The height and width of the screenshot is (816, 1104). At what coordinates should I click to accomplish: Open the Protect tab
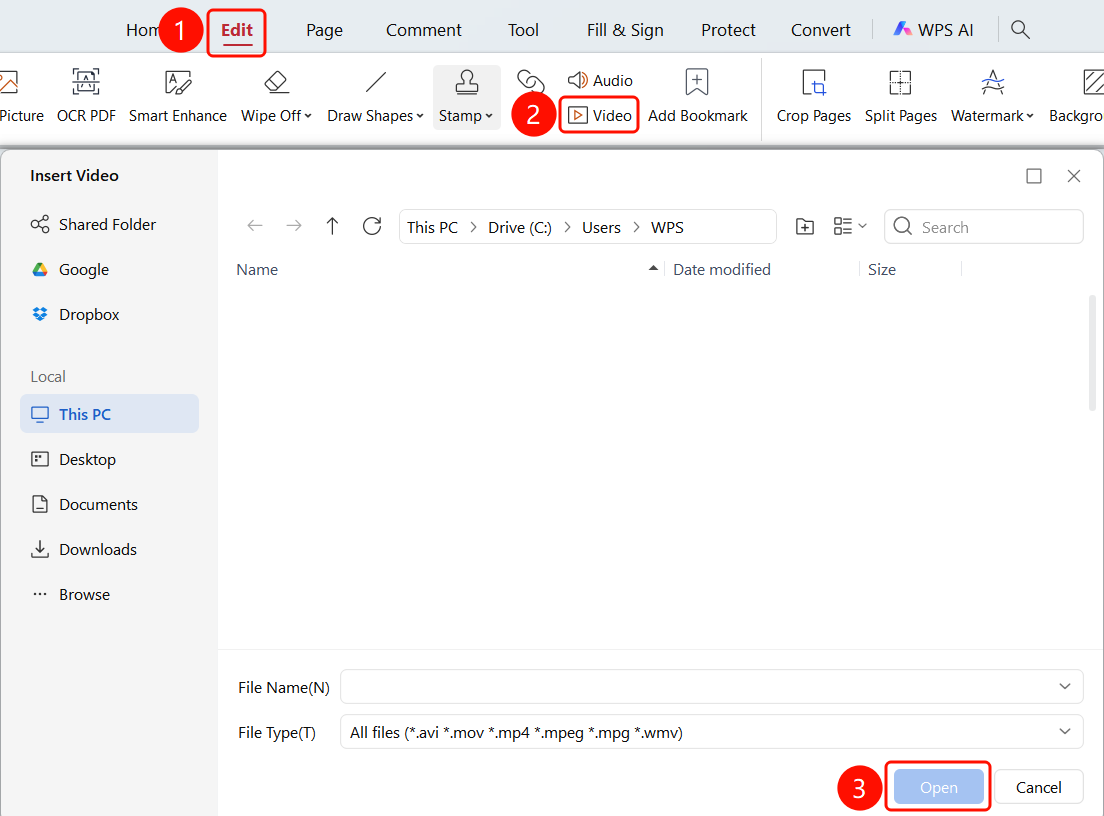[728, 30]
